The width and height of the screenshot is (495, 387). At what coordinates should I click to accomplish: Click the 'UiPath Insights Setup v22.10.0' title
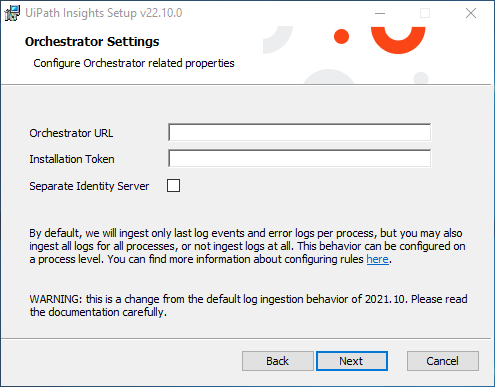point(104,13)
